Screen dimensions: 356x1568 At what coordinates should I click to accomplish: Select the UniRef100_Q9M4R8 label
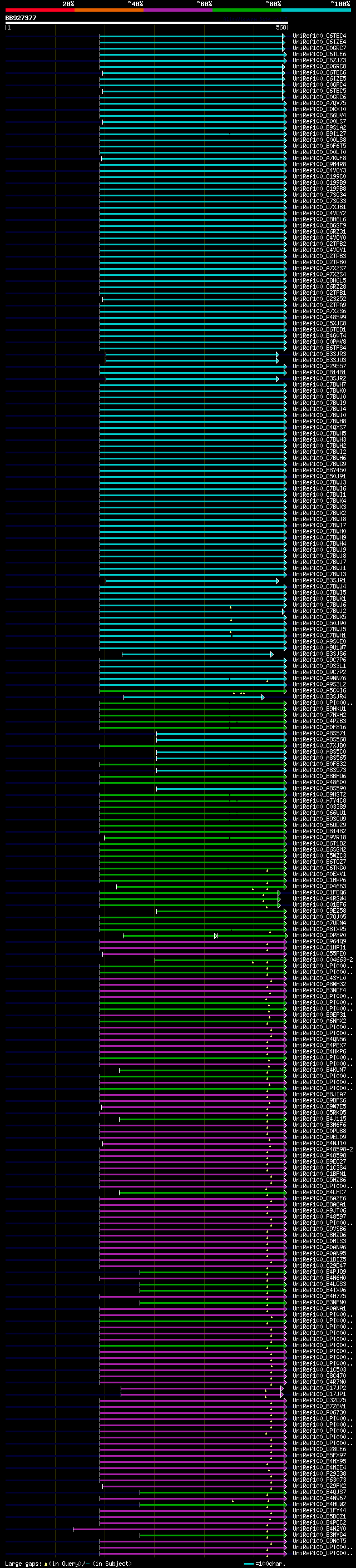coord(319,164)
